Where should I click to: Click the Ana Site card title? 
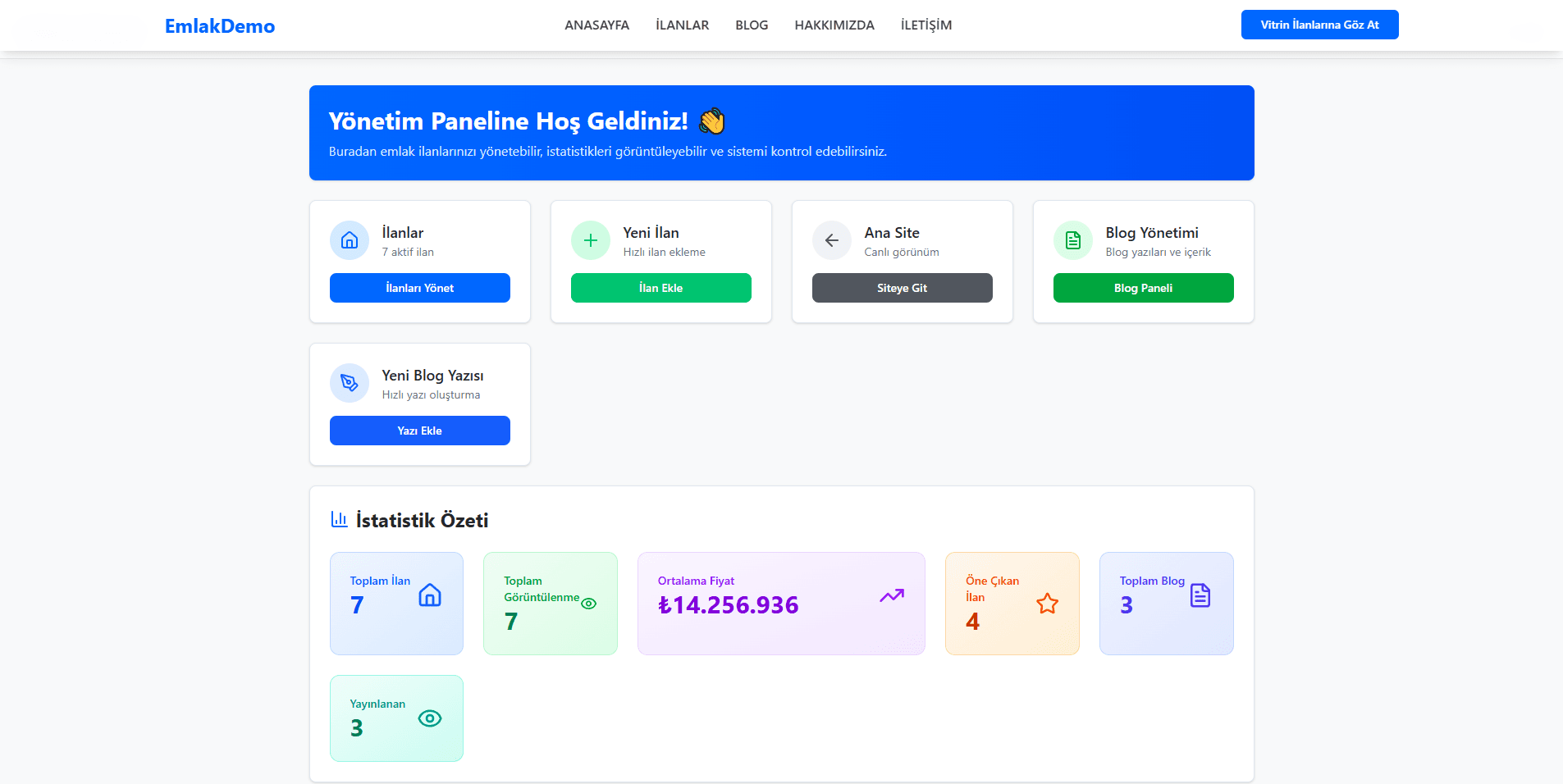(892, 233)
